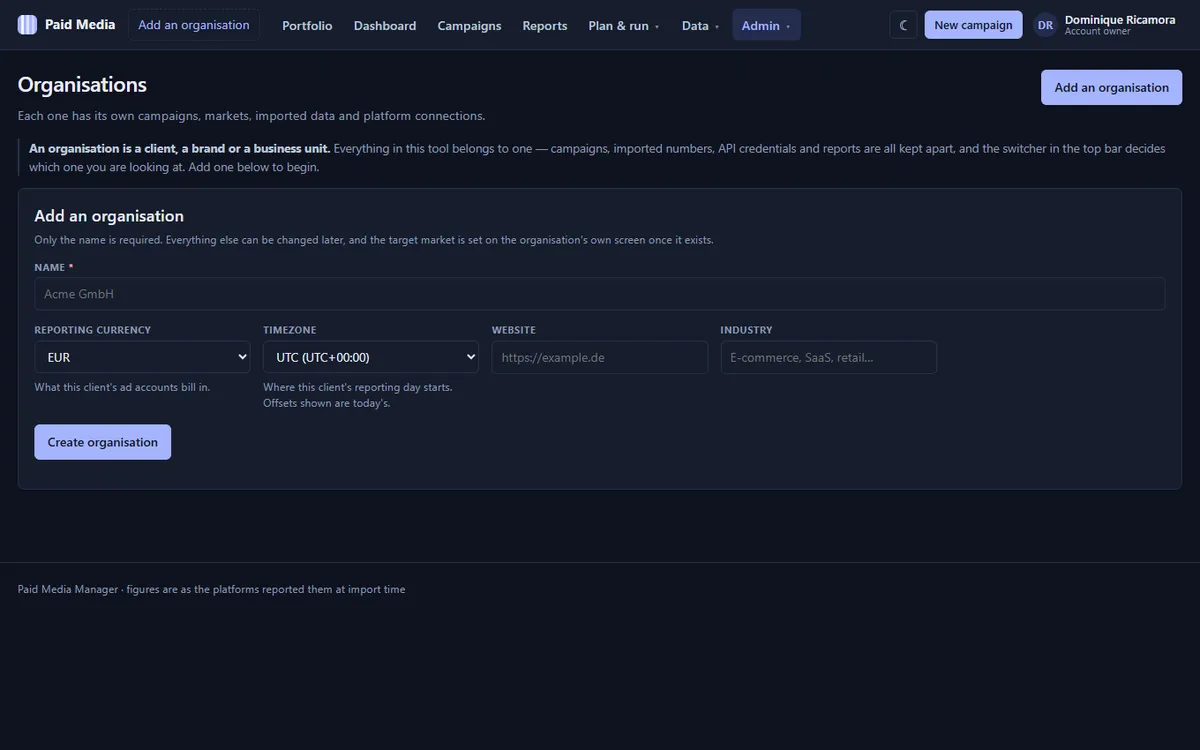Open the organisation switcher in top bar
Screen dimensions: 1200x750
[x=194, y=25]
